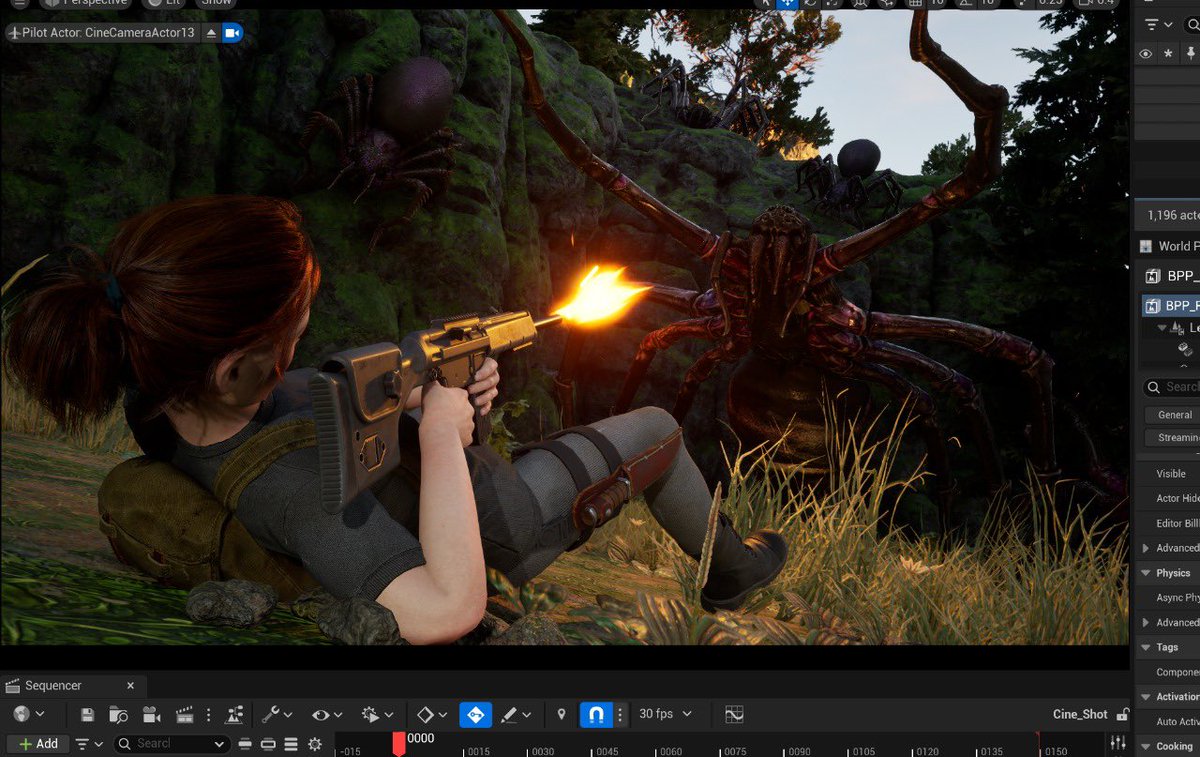The height and width of the screenshot is (757, 1200).
Task: Save the sequence with the floppy disk icon
Action: pos(88,715)
